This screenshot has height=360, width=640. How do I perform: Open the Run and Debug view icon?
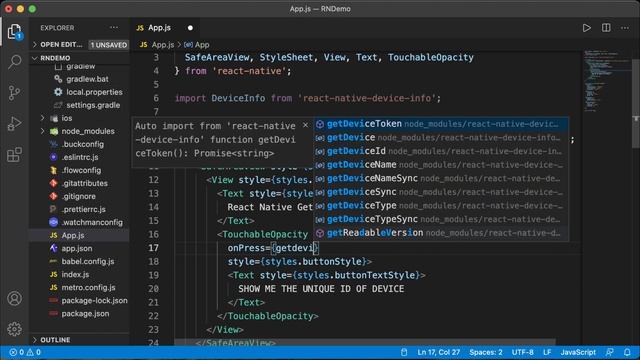point(14,124)
